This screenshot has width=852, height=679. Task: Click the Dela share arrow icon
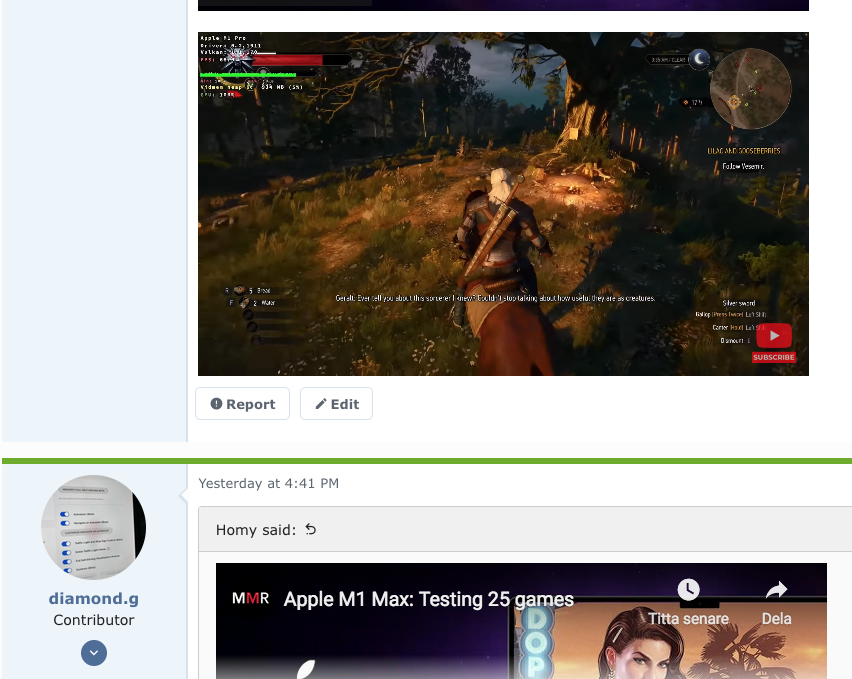[x=776, y=590]
